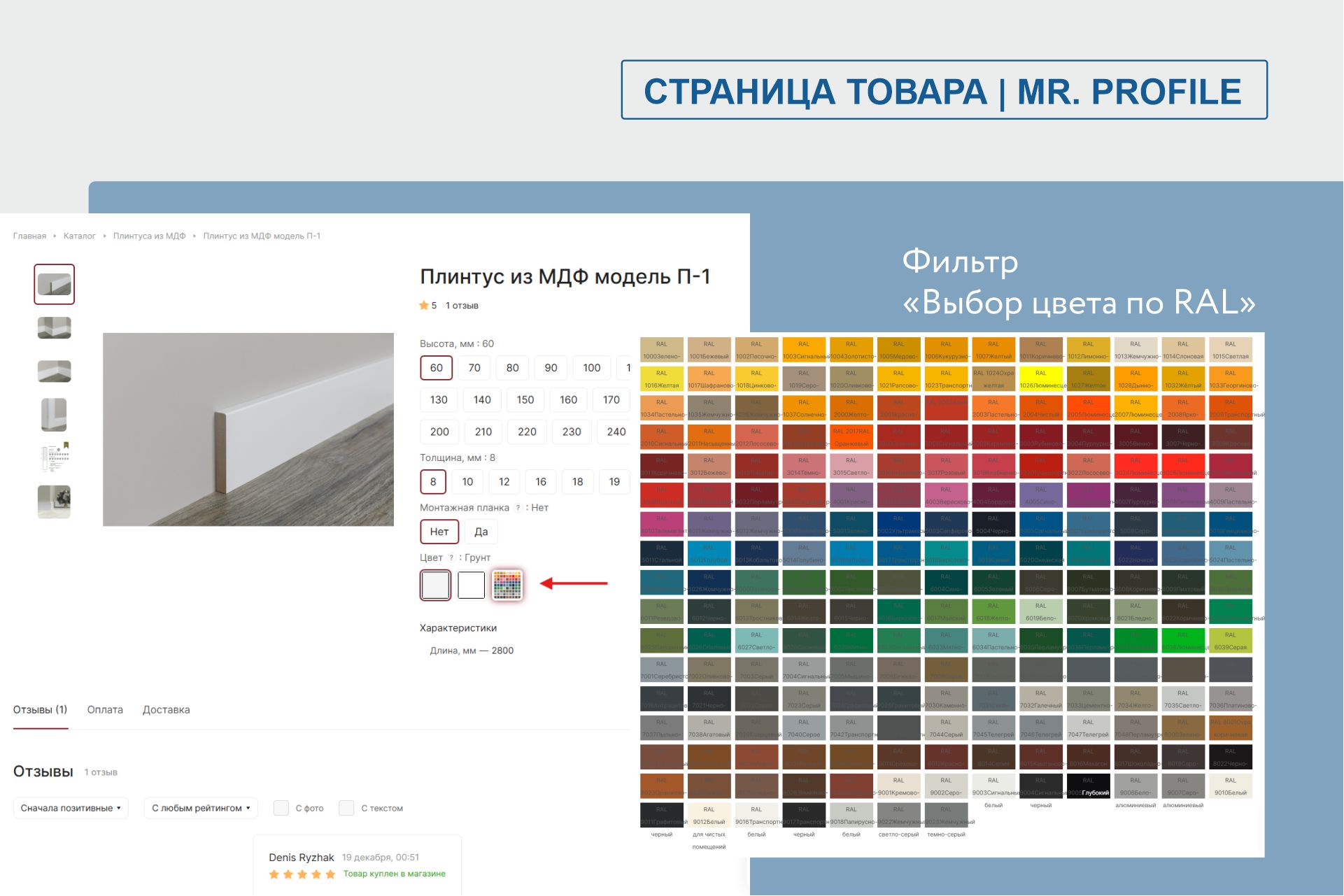This screenshot has width=1344, height=896.
Task: Click Товар куплен в магазине label
Action: click(x=395, y=874)
